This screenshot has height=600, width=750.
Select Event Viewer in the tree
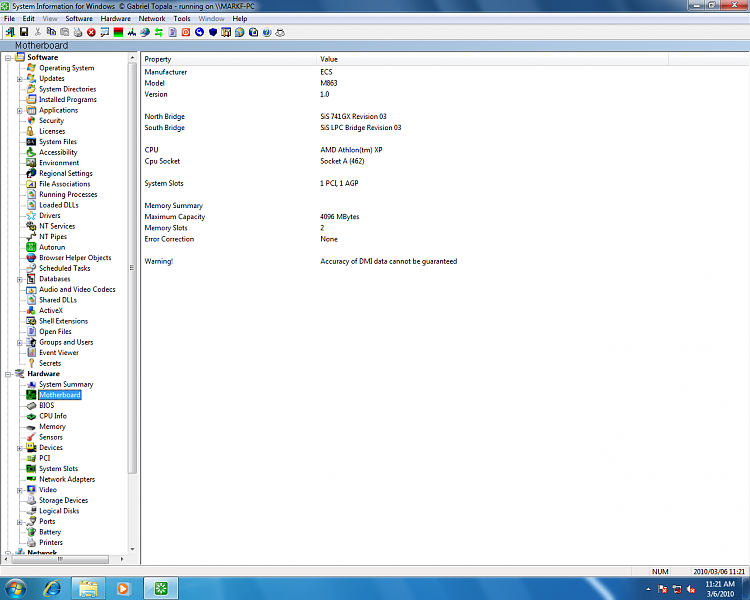59,353
